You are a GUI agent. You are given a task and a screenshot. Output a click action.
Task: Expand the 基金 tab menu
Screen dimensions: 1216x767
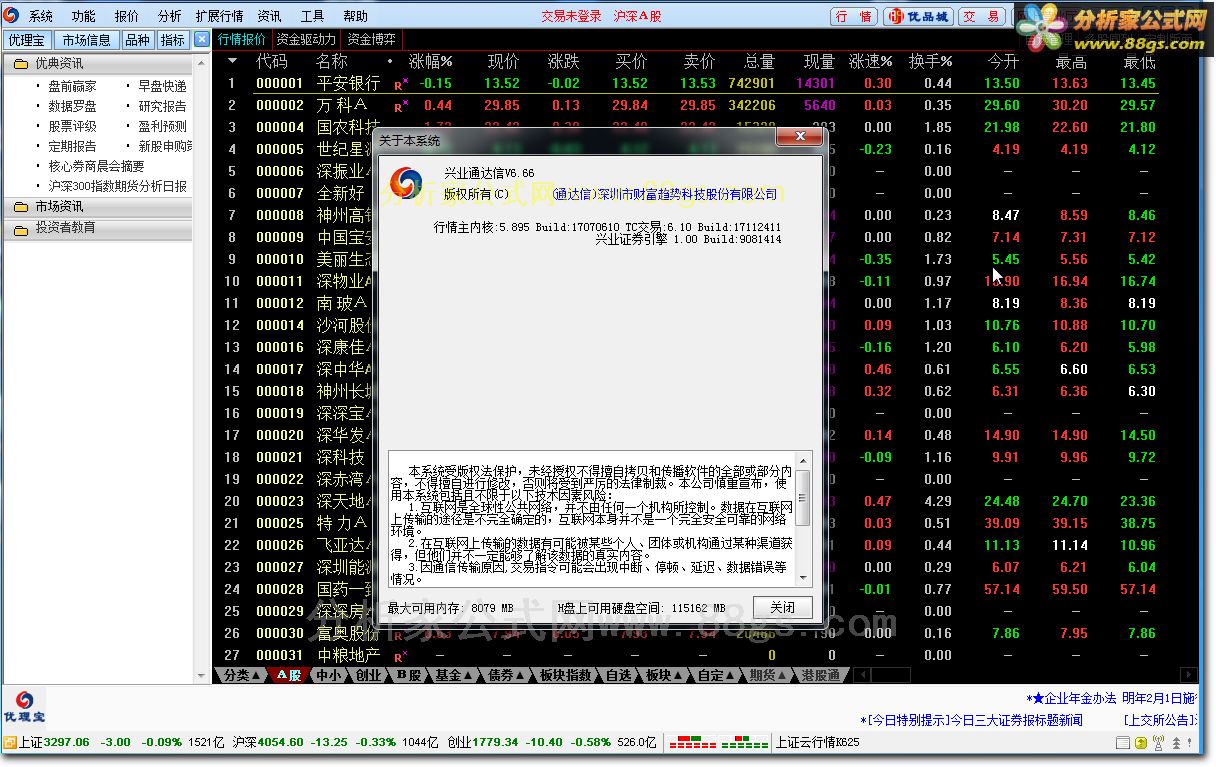click(x=452, y=675)
